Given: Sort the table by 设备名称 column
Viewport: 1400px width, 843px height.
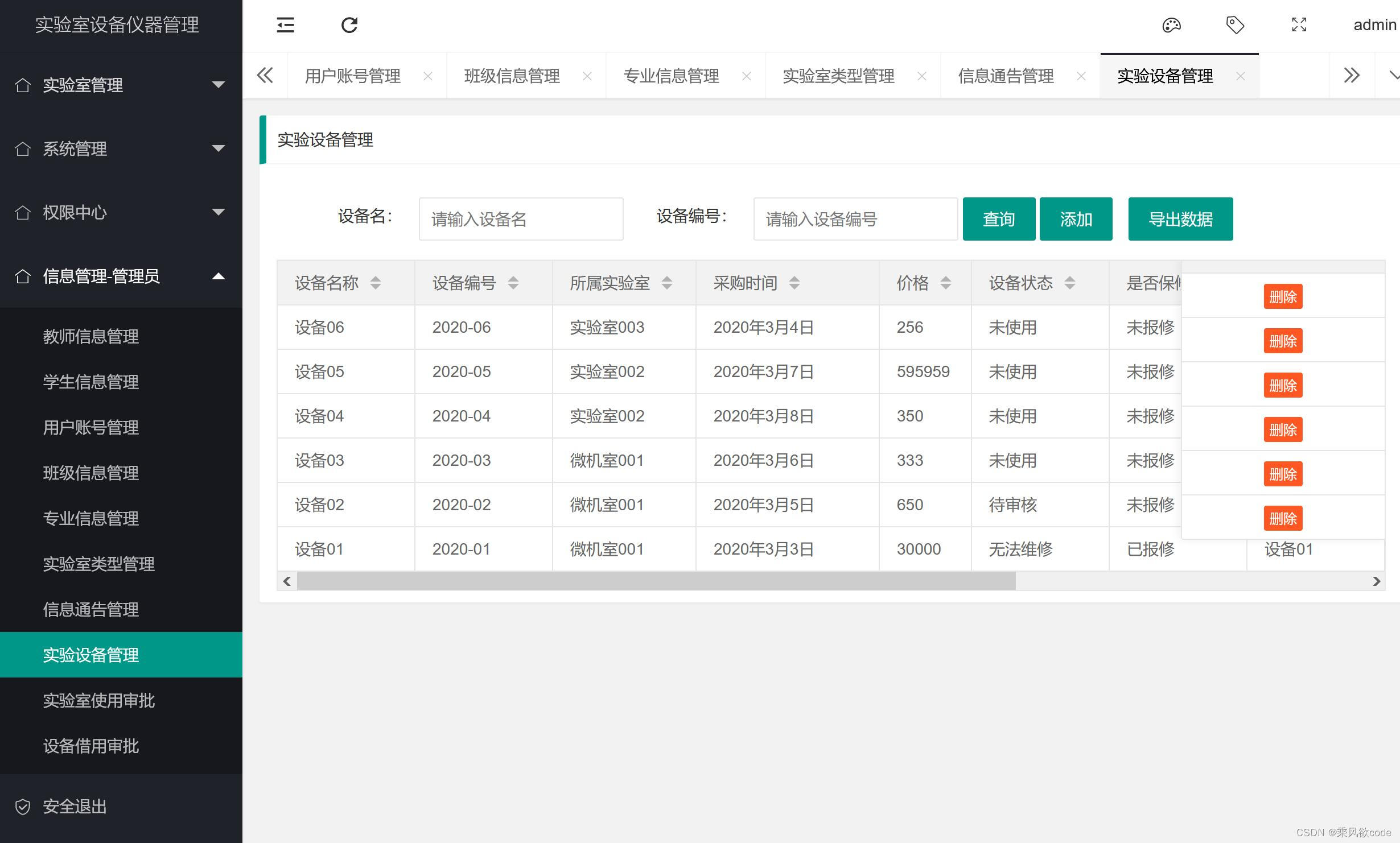Looking at the screenshot, I should (376, 283).
